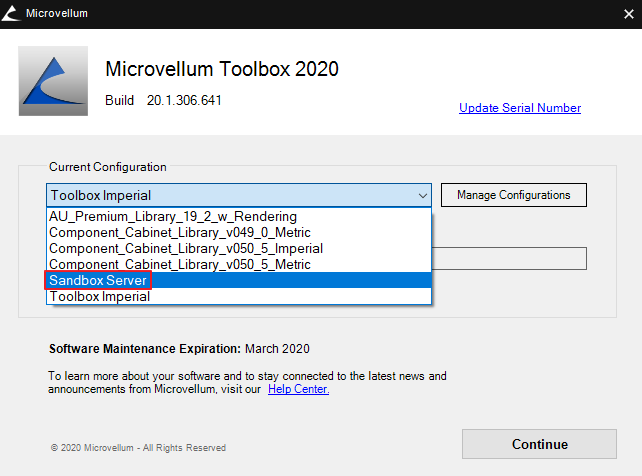Screen dimensions: 642x476
Task: Visit the Help Center link
Action: (298, 389)
